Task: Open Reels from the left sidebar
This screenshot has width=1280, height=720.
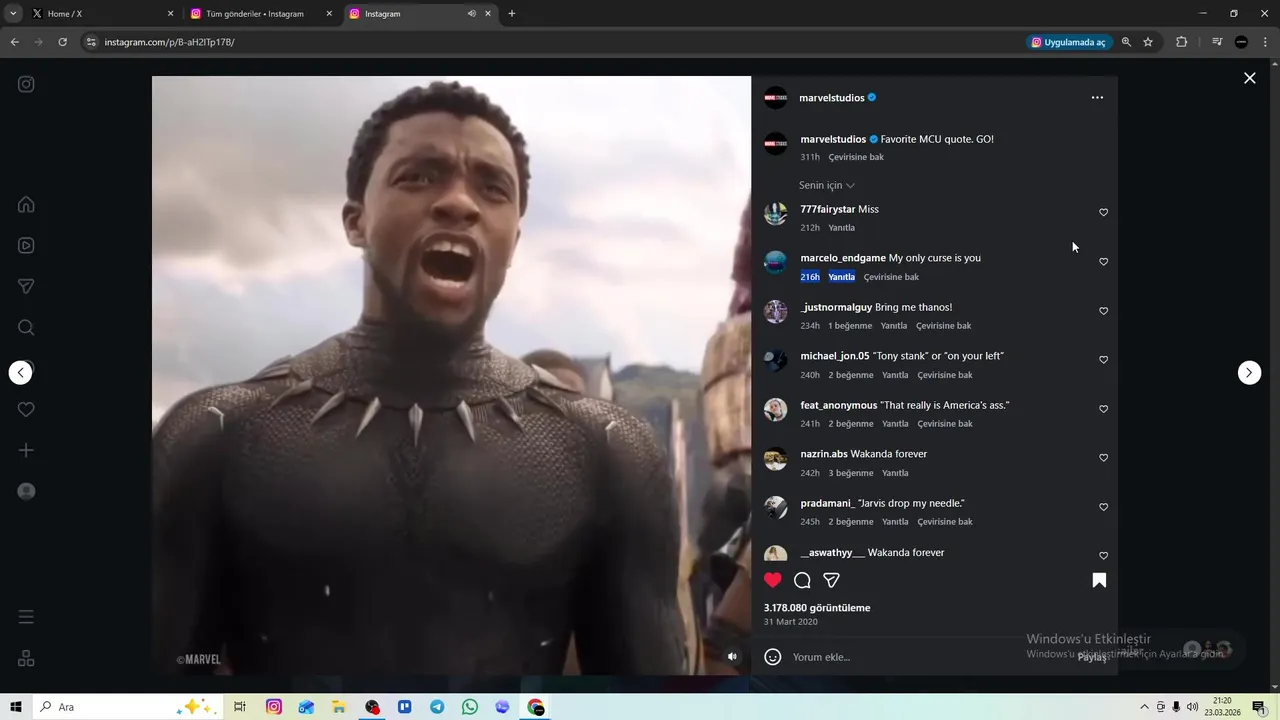Action: pos(26,245)
